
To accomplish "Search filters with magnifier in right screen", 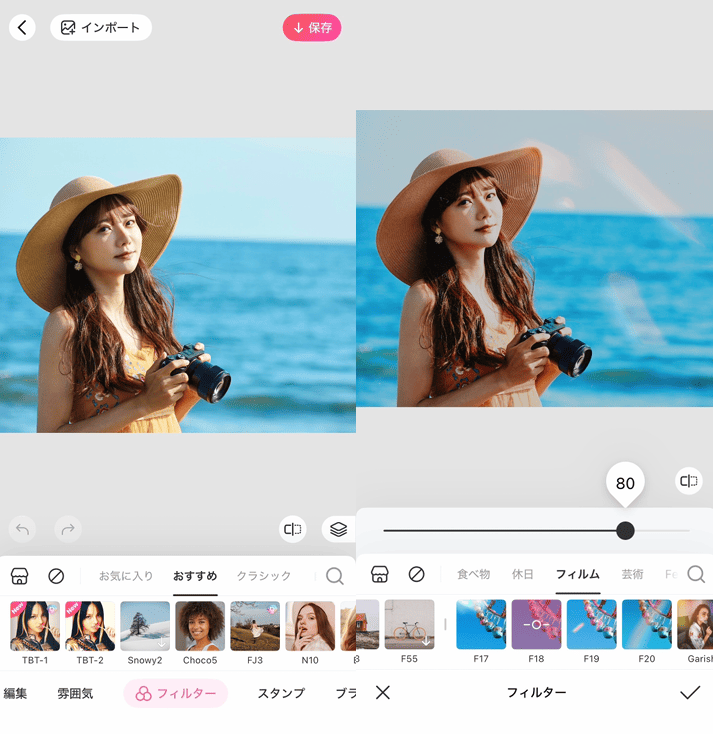I will 696,574.
